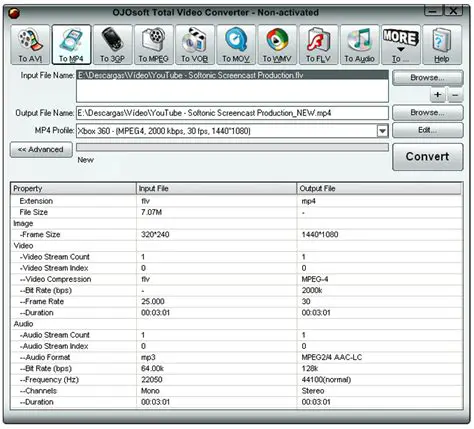Select the Audio group row
The width and height of the screenshot is (474, 429).
coord(236,324)
